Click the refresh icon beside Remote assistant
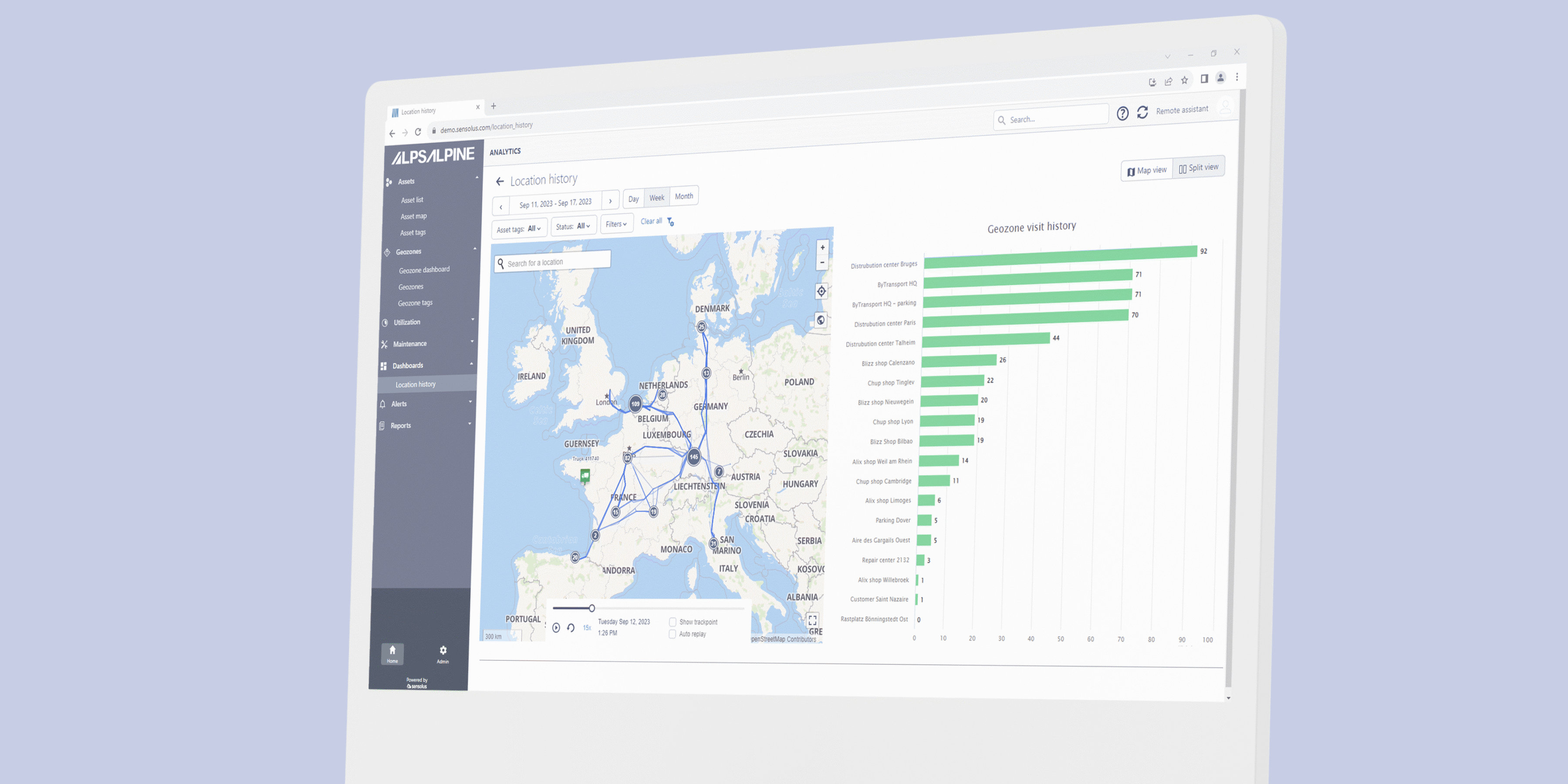This screenshot has width=1568, height=784. coord(1142,112)
